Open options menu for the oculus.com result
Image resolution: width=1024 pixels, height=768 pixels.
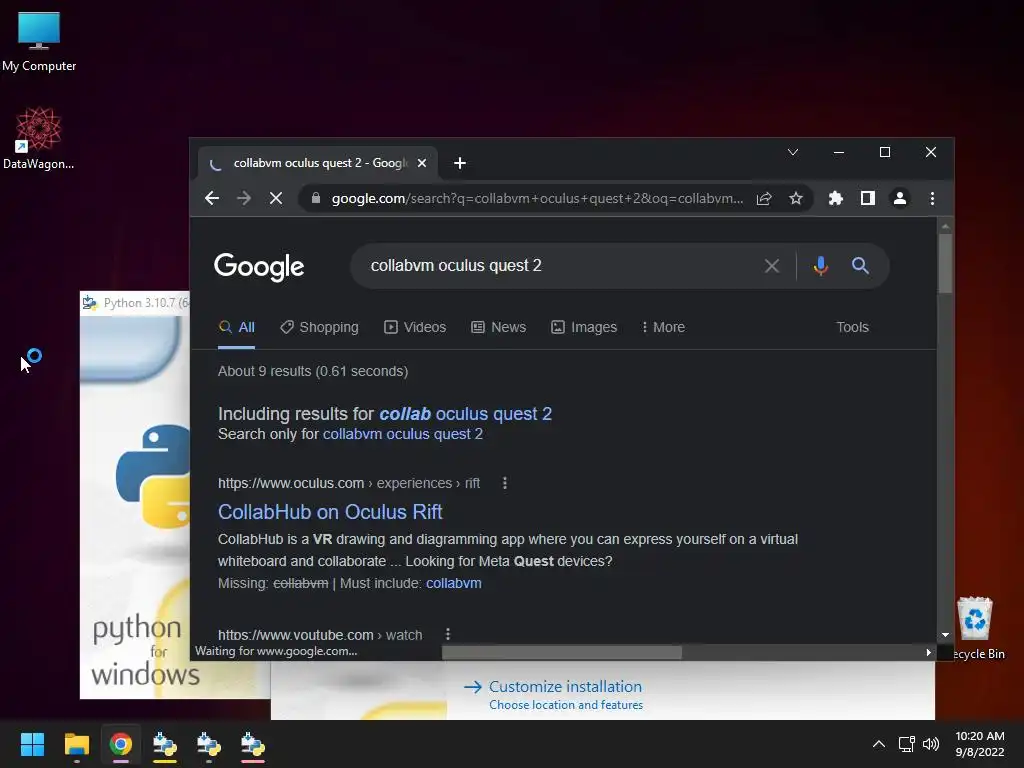[504, 483]
